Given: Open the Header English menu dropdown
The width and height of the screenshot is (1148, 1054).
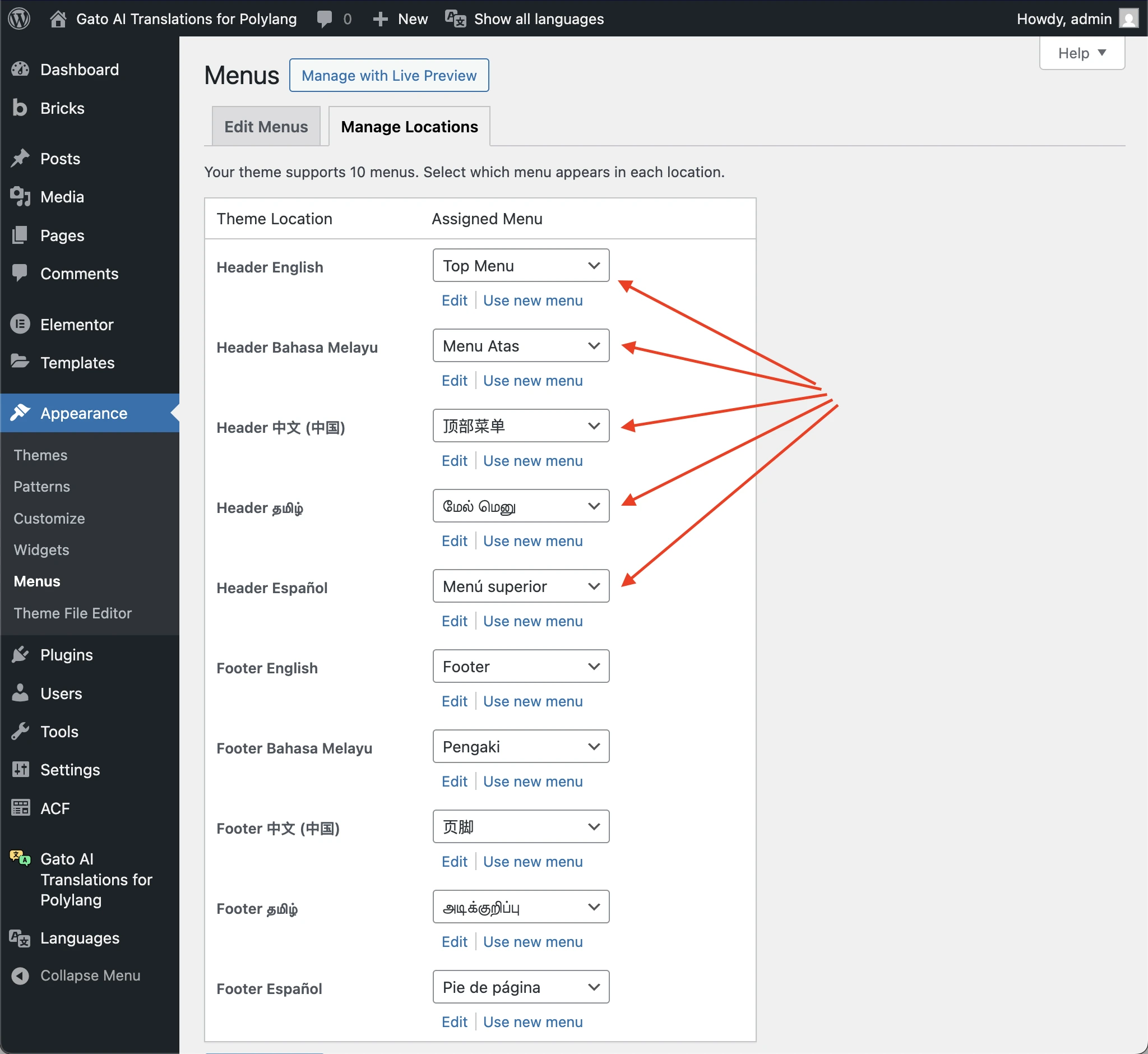Looking at the screenshot, I should [520, 265].
